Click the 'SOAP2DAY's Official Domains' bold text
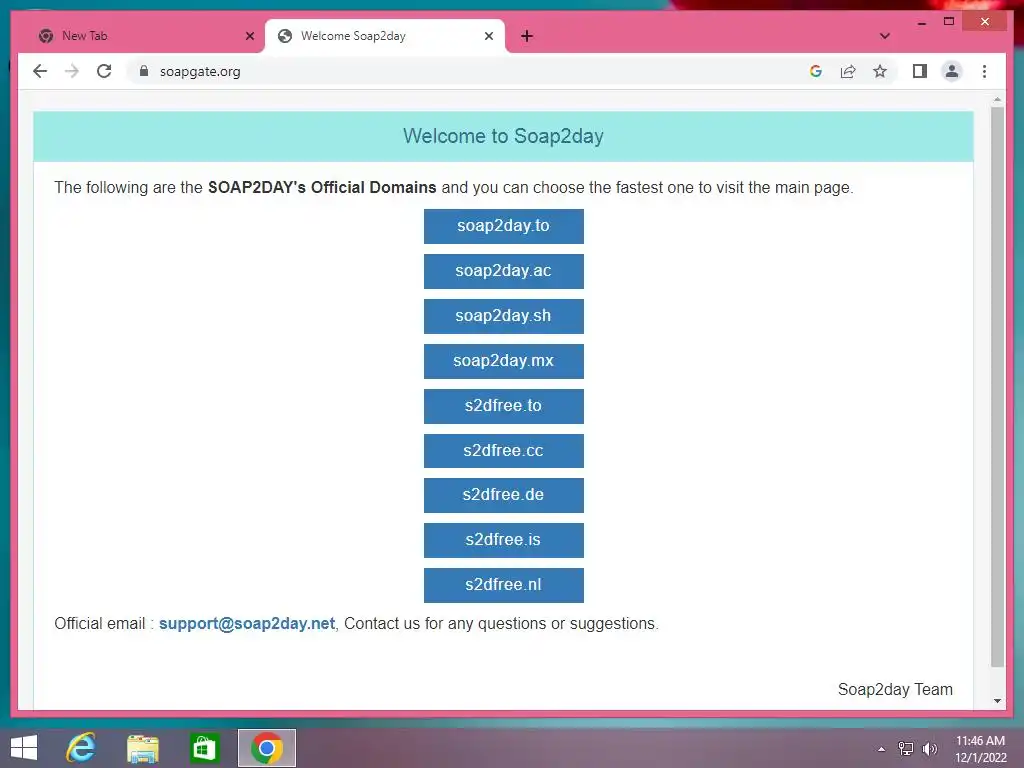Image resolution: width=1024 pixels, height=768 pixels. [322, 187]
